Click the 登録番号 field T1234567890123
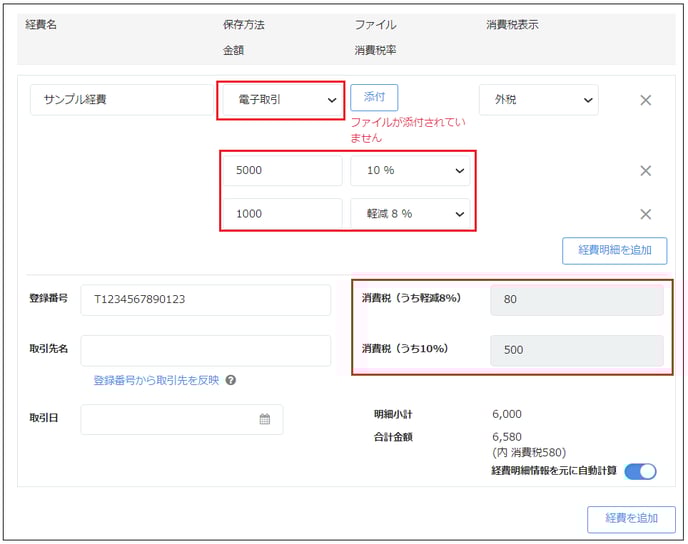The image size is (688, 544). click(x=205, y=300)
